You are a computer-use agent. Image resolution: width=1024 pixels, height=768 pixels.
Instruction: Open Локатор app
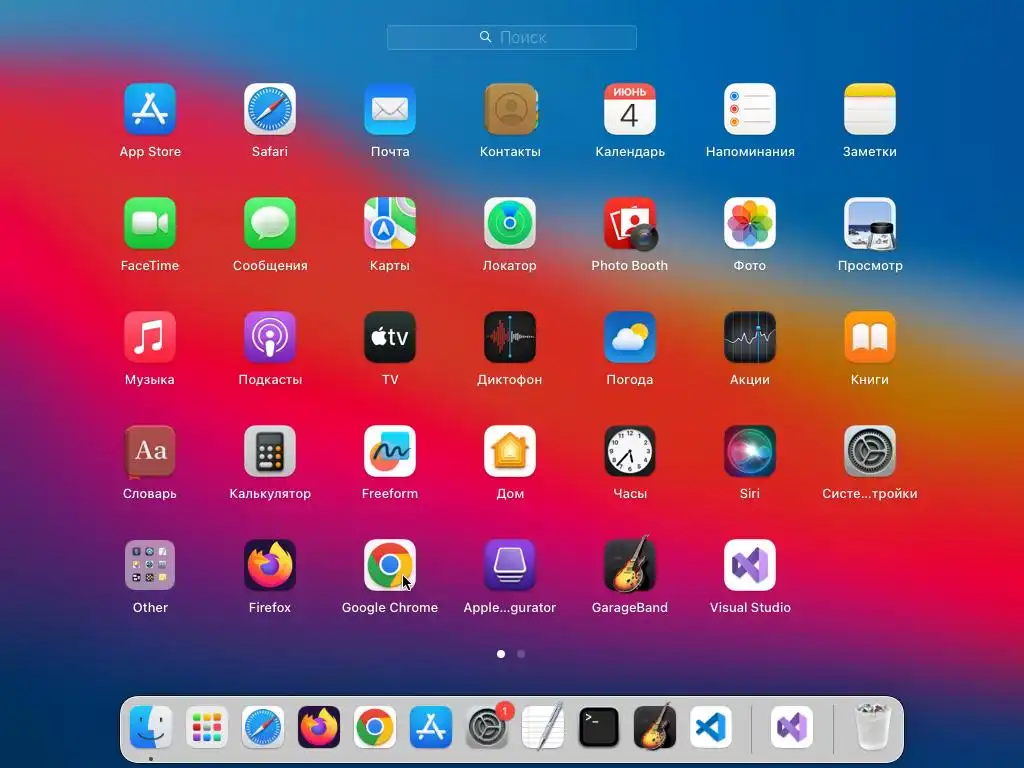point(510,223)
